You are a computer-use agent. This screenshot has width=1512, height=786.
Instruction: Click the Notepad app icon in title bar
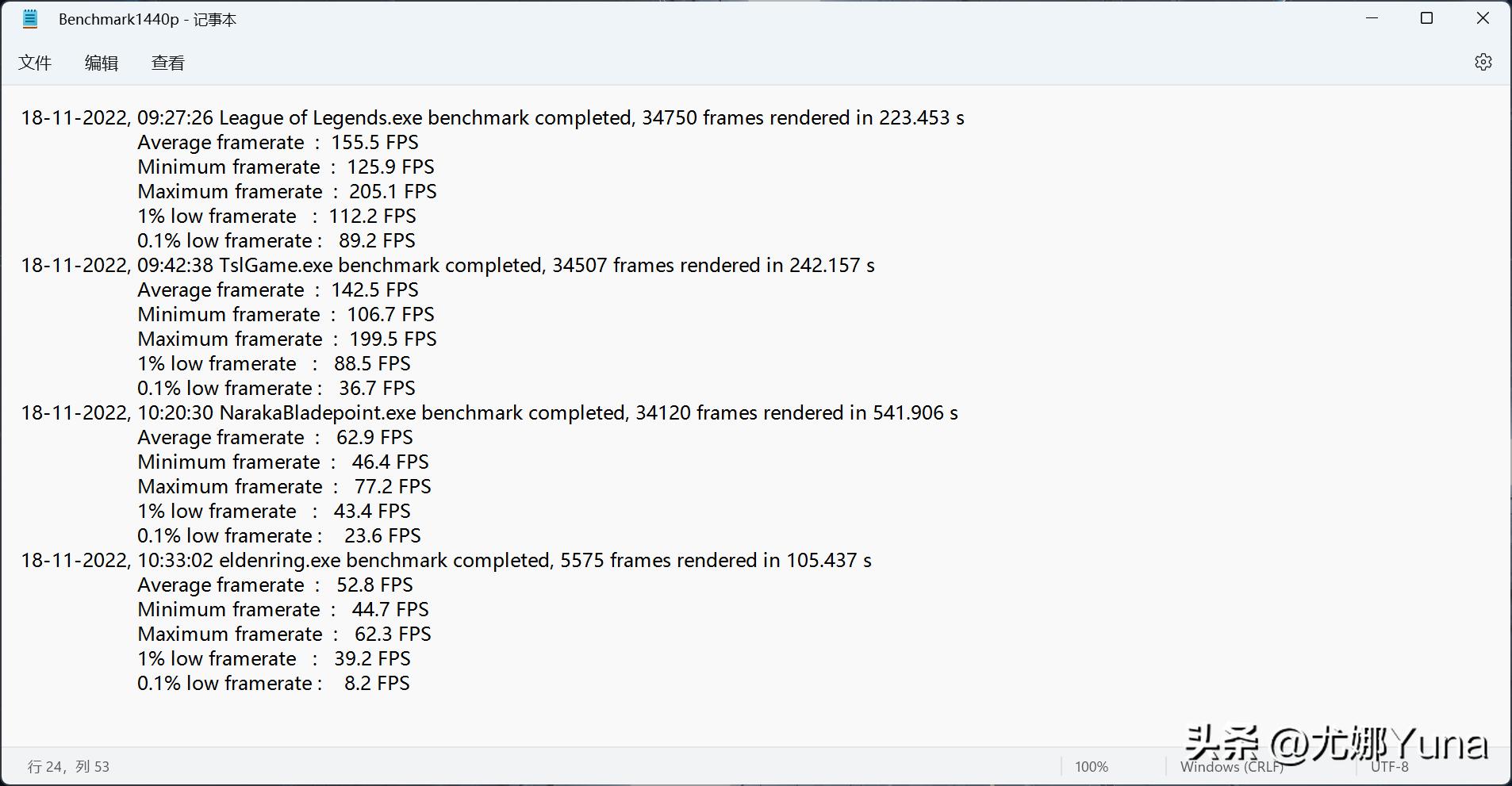(30, 19)
